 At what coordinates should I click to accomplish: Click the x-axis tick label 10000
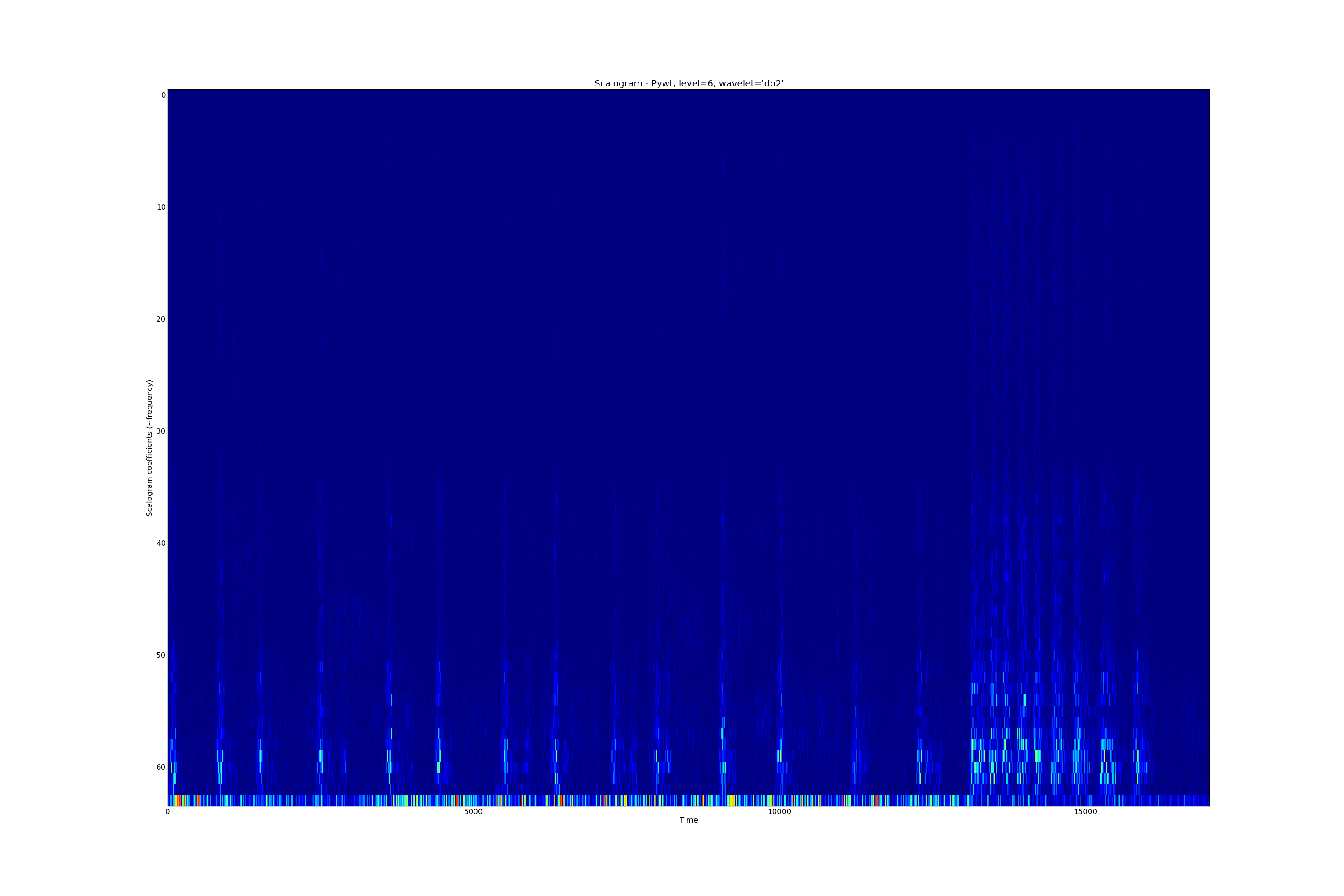pos(780,812)
